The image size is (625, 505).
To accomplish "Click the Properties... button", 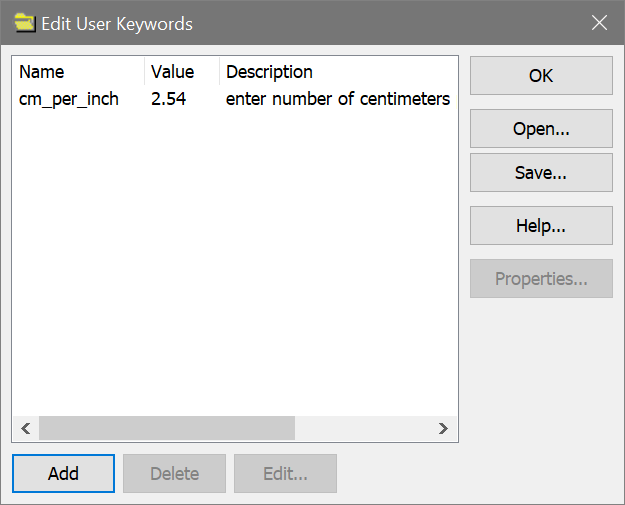I will pyautogui.click(x=541, y=278).
